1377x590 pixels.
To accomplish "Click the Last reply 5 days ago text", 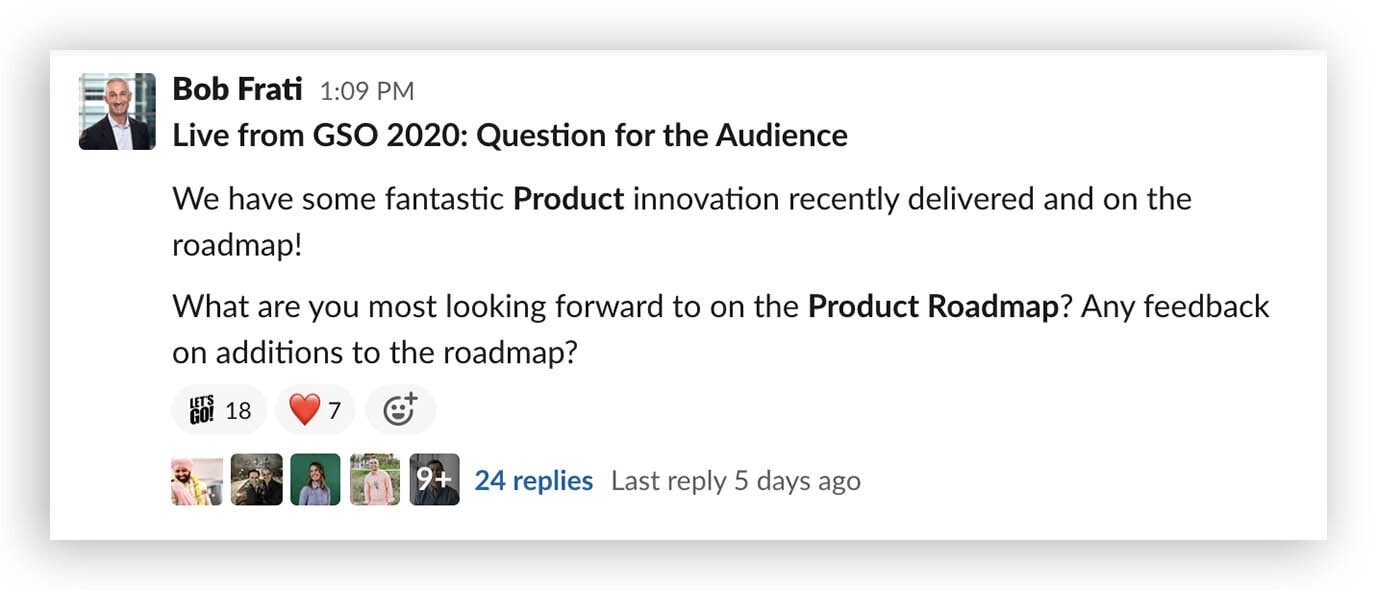I will (736, 481).
